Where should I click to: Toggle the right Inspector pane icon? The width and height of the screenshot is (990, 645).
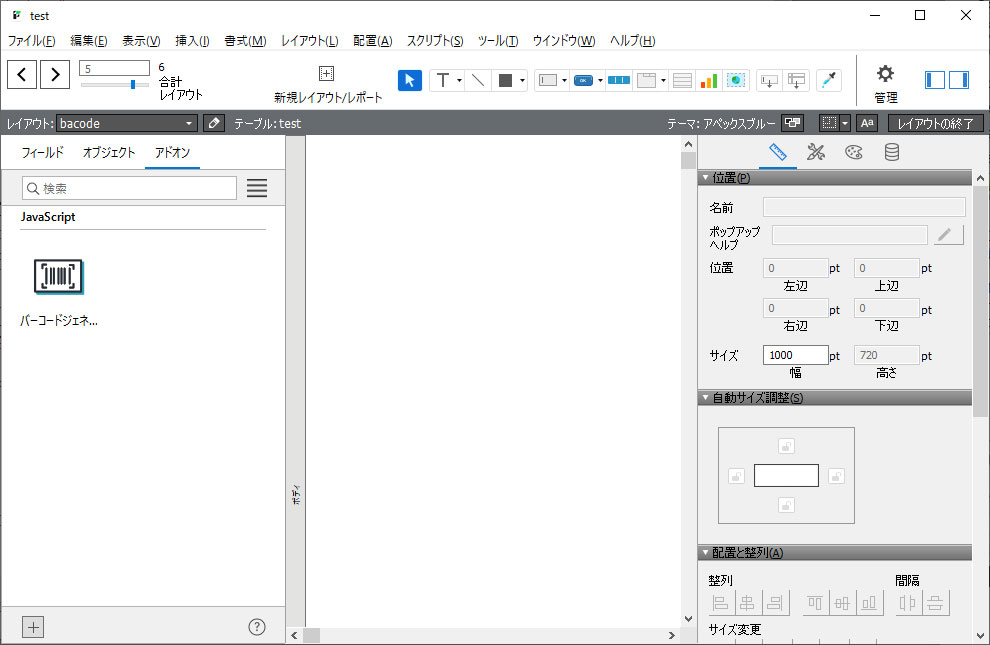[x=958, y=80]
